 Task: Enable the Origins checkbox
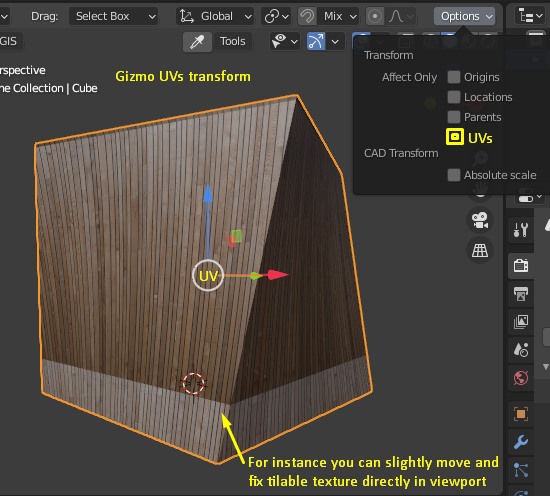coord(454,77)
